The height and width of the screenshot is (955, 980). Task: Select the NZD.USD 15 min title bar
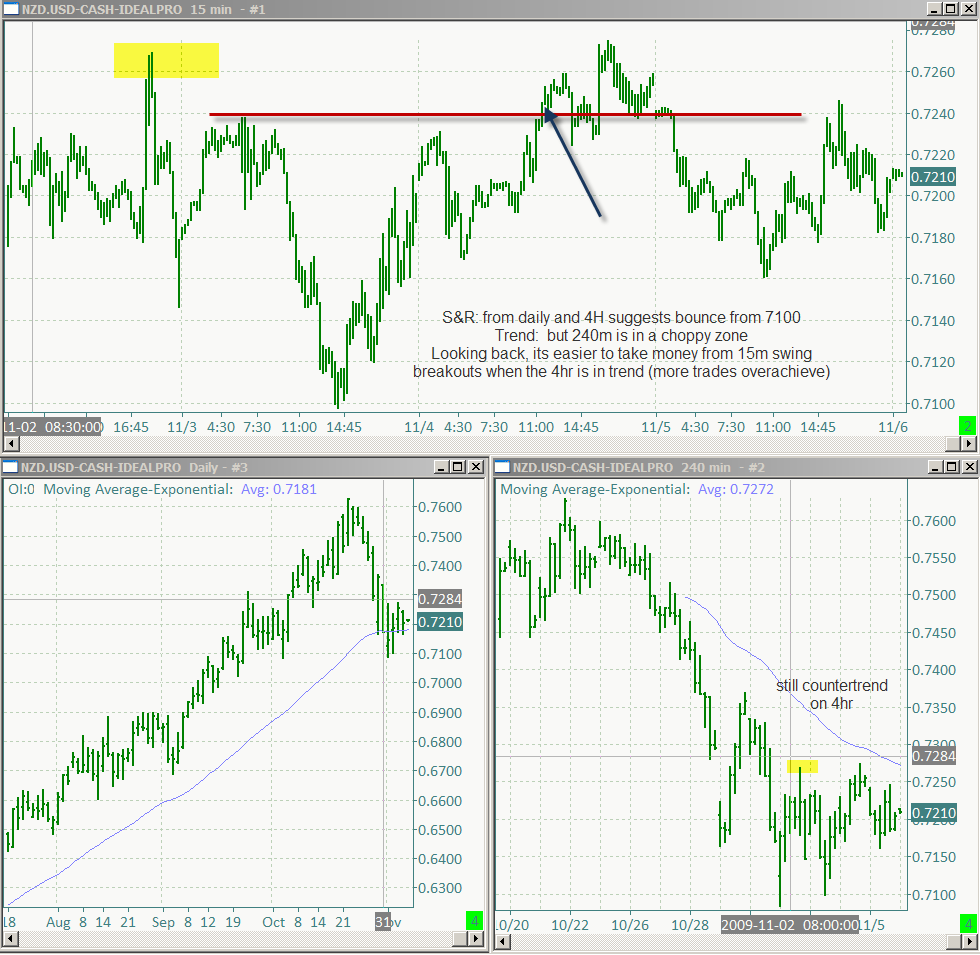point(462,9)
